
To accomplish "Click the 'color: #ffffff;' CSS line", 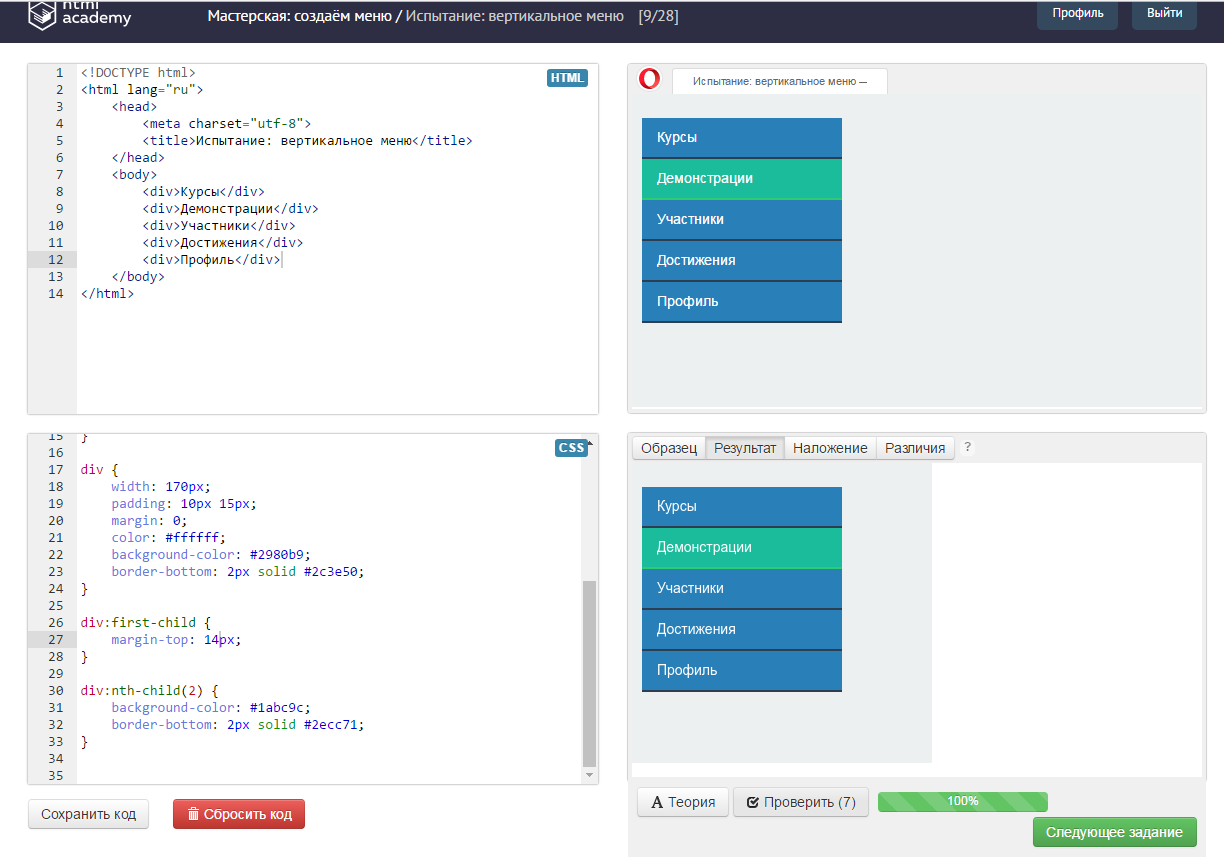I will pyautogui.click(x=169, y=538).
